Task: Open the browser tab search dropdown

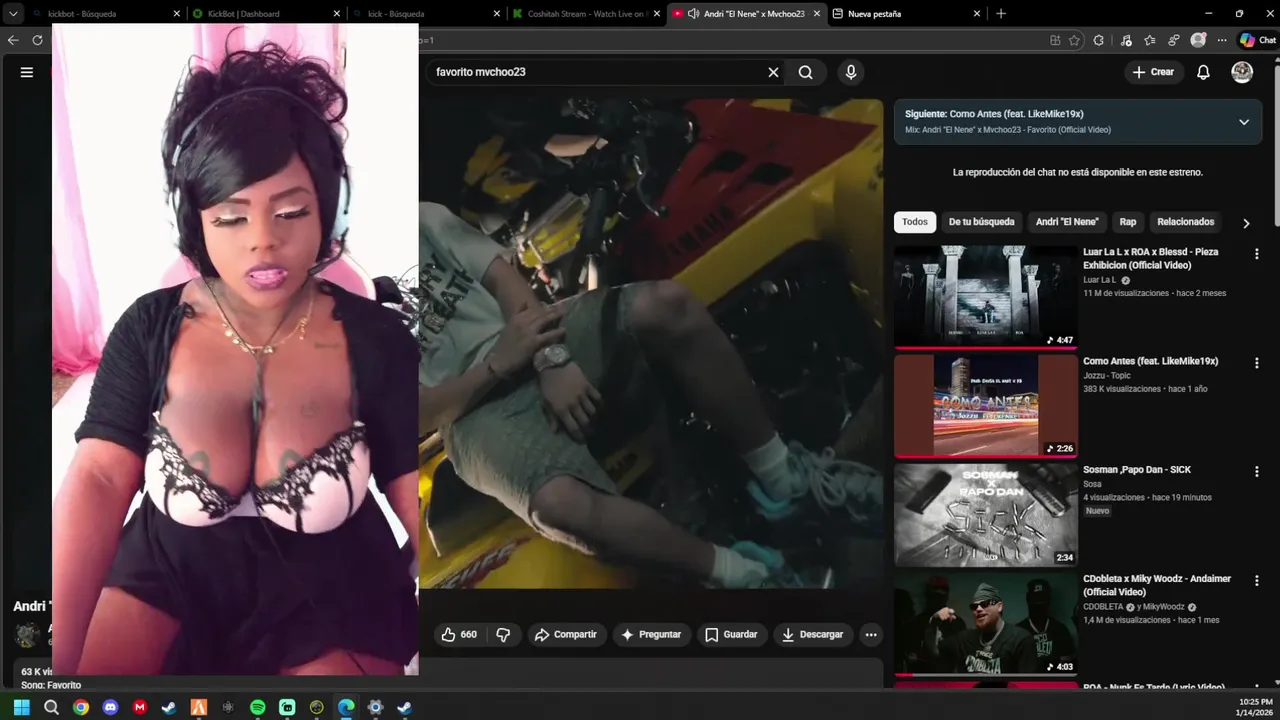Action: tap(13, 14)
